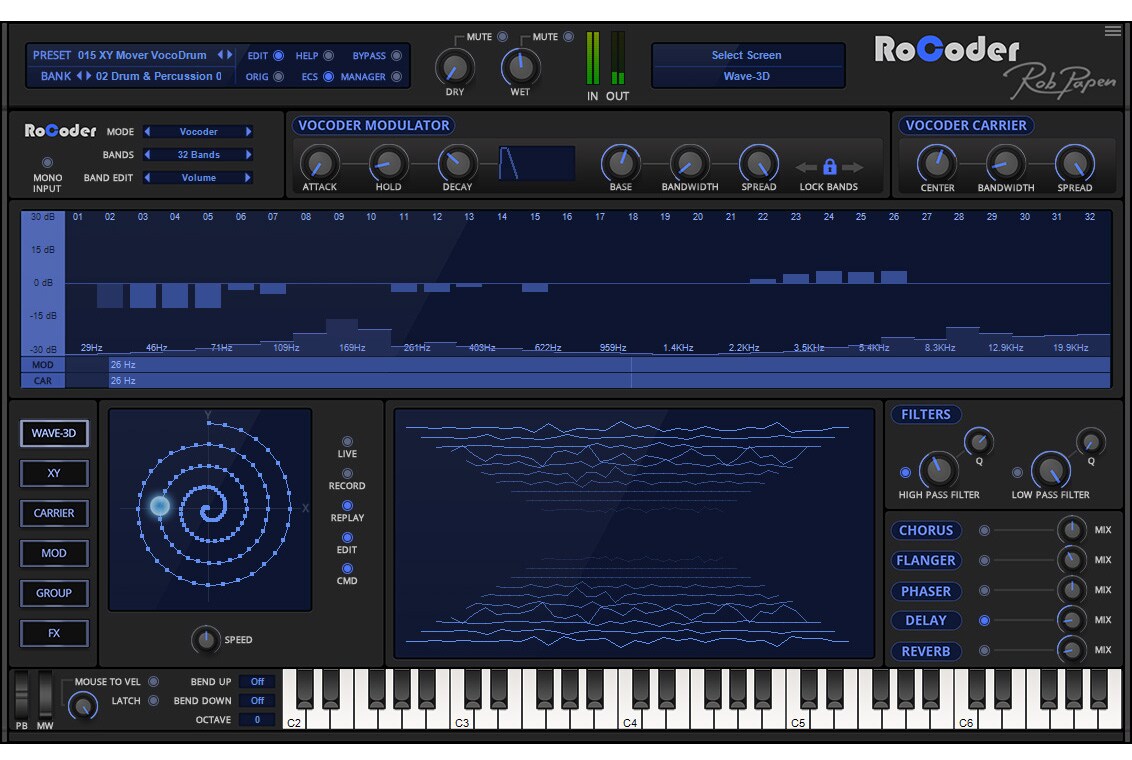Enable the Low Pass Filter LED

pyautogui.click(x=1017, y=473)
